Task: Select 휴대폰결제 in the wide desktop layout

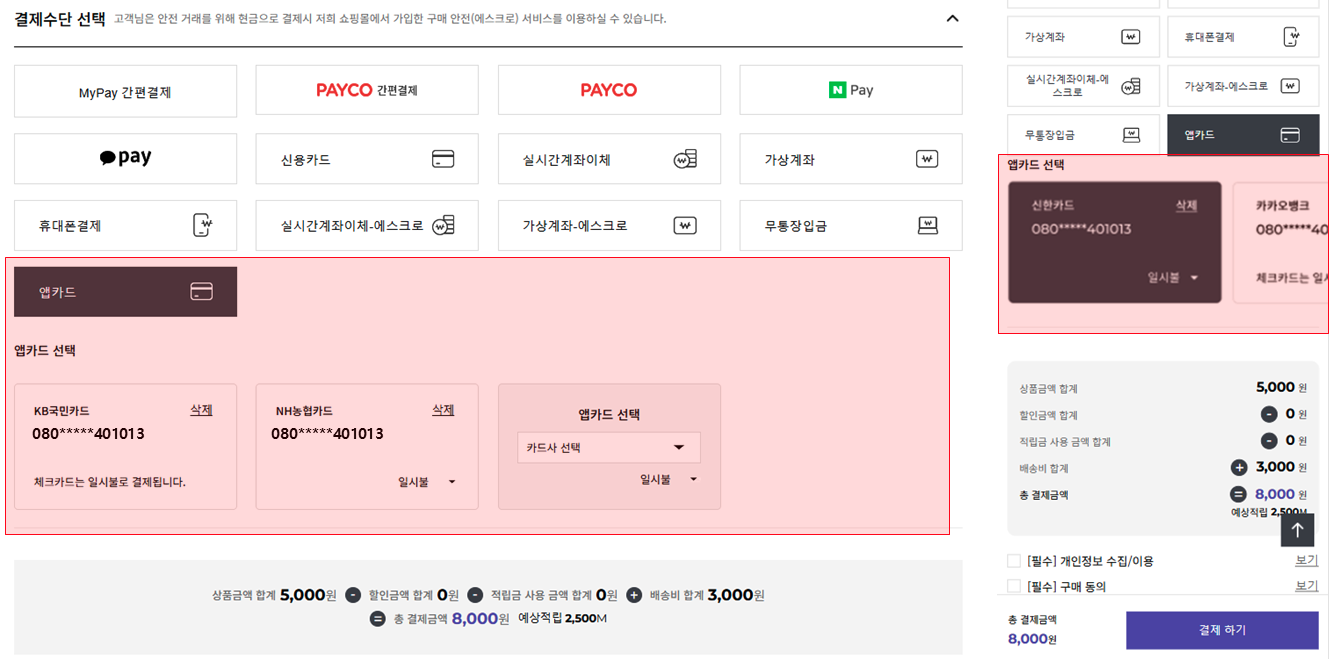Action: (x=125, y=225)
